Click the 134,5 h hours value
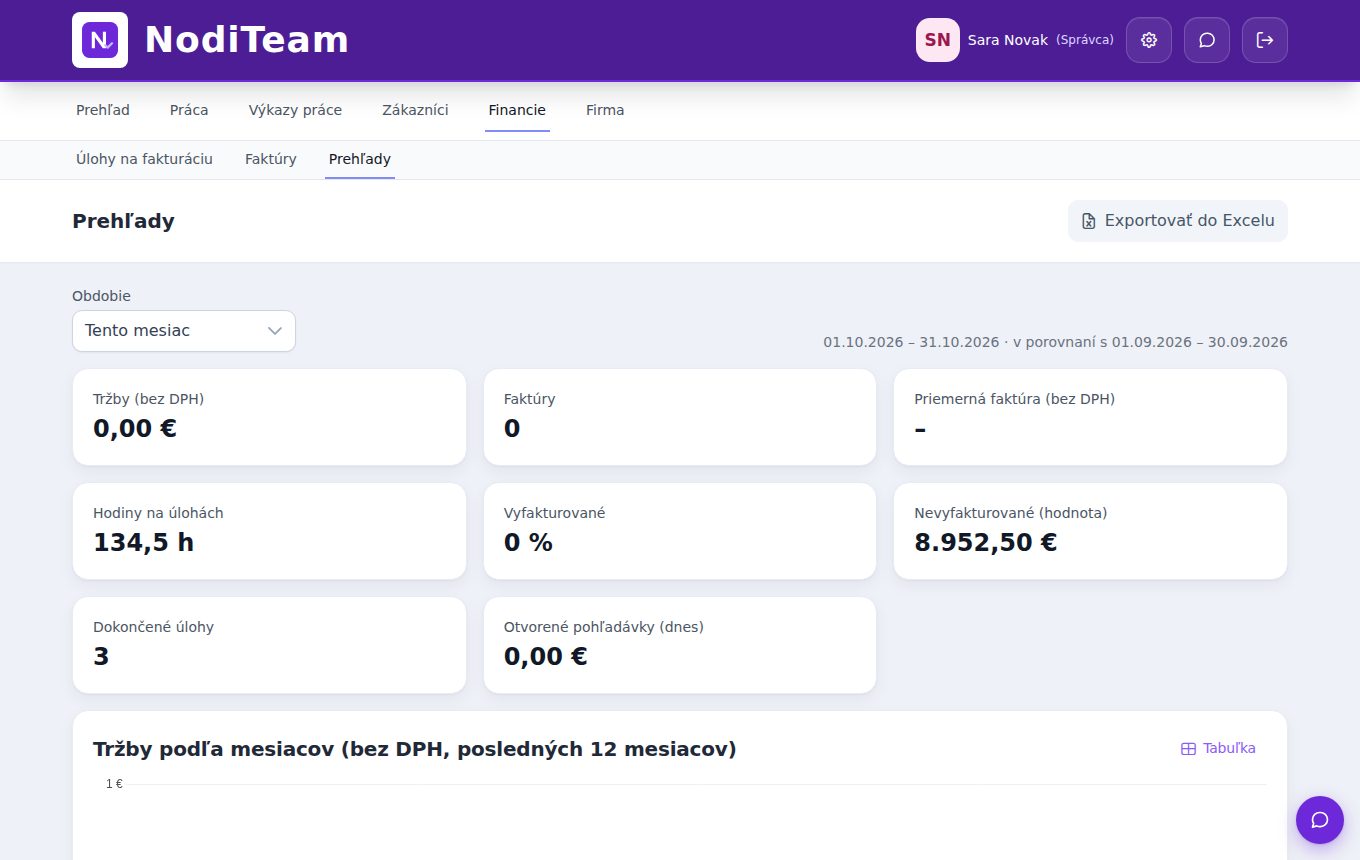 pos(144,543)
